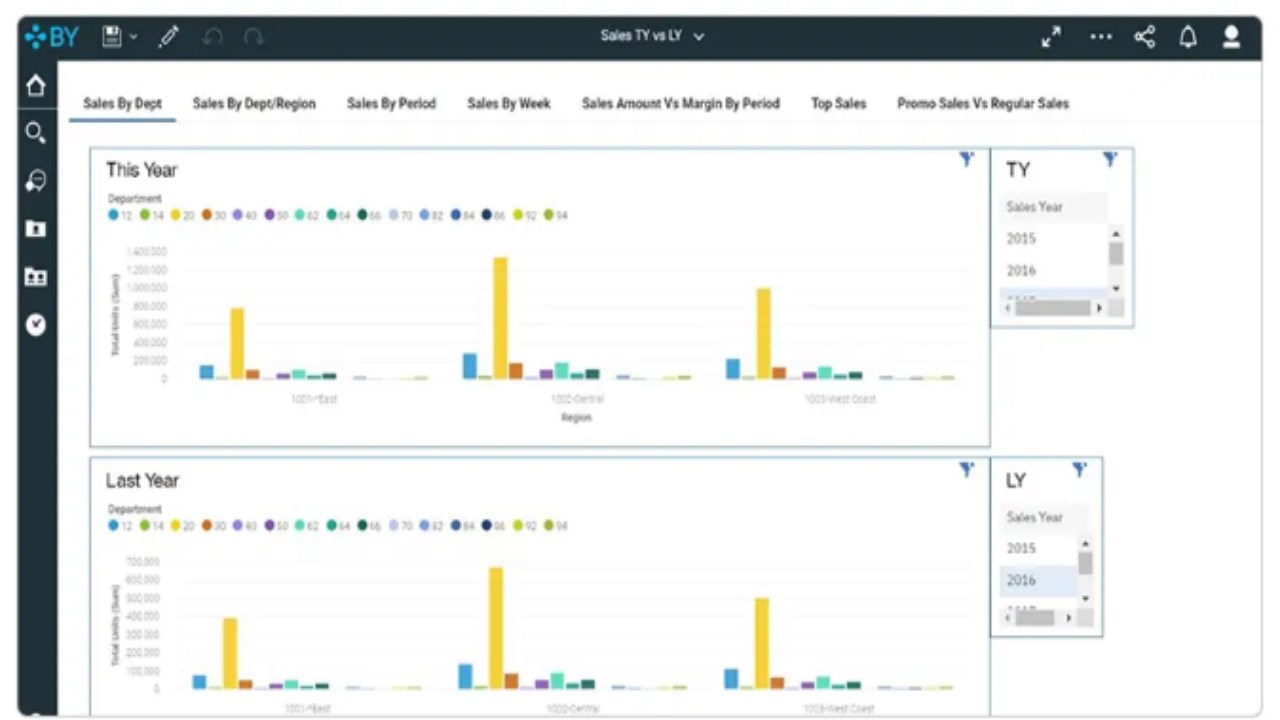The image size is (1280, 720).
Task: Click the expand to fullscreen icon
Action: [x=1051, y=37]
